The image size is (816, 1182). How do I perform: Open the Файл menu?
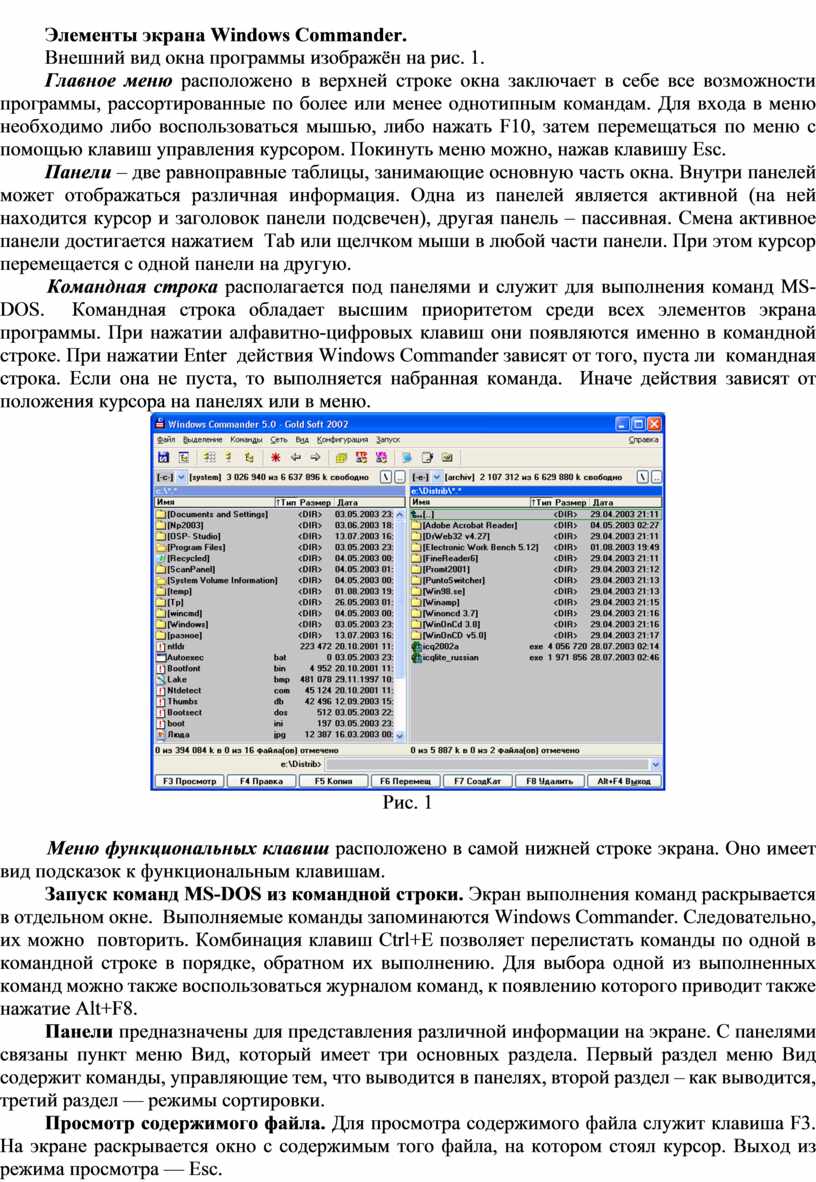[166, 439]
